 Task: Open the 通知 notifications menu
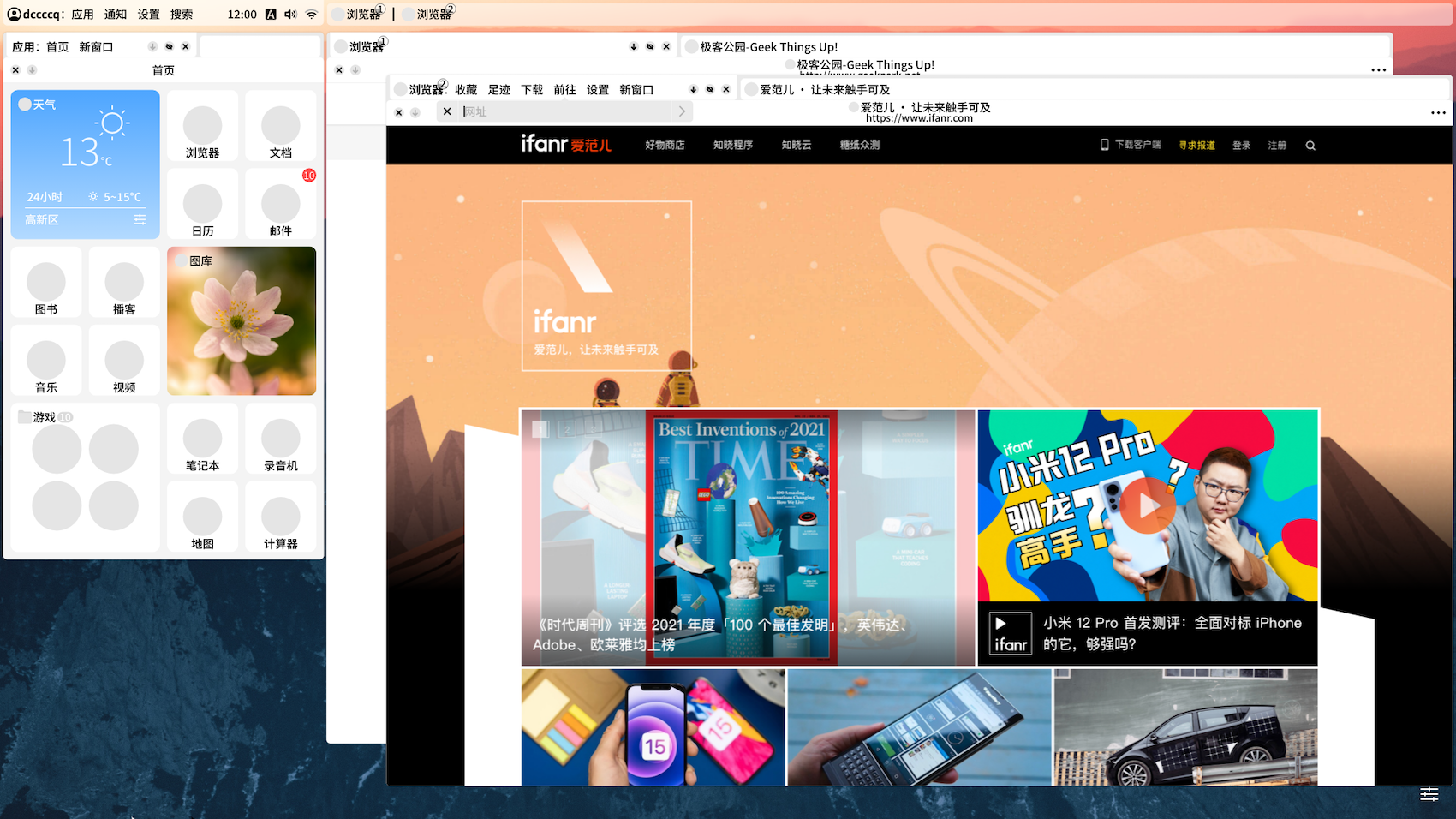(116, 15)
